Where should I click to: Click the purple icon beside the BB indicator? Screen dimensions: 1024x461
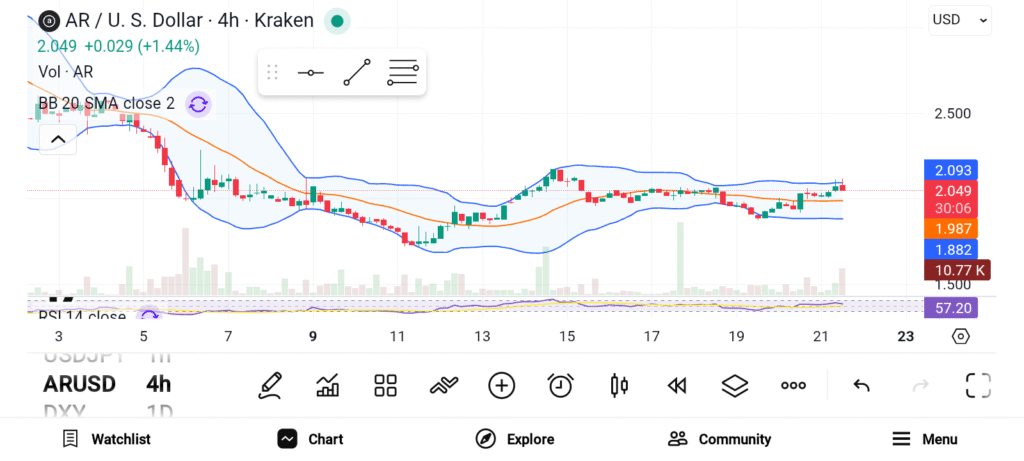tap(198, 104)
